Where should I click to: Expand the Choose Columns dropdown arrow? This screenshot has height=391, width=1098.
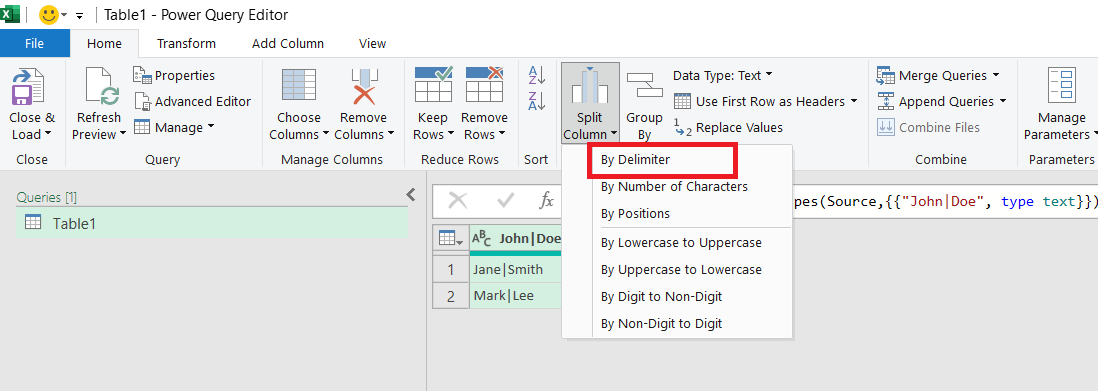coord(326,135)
